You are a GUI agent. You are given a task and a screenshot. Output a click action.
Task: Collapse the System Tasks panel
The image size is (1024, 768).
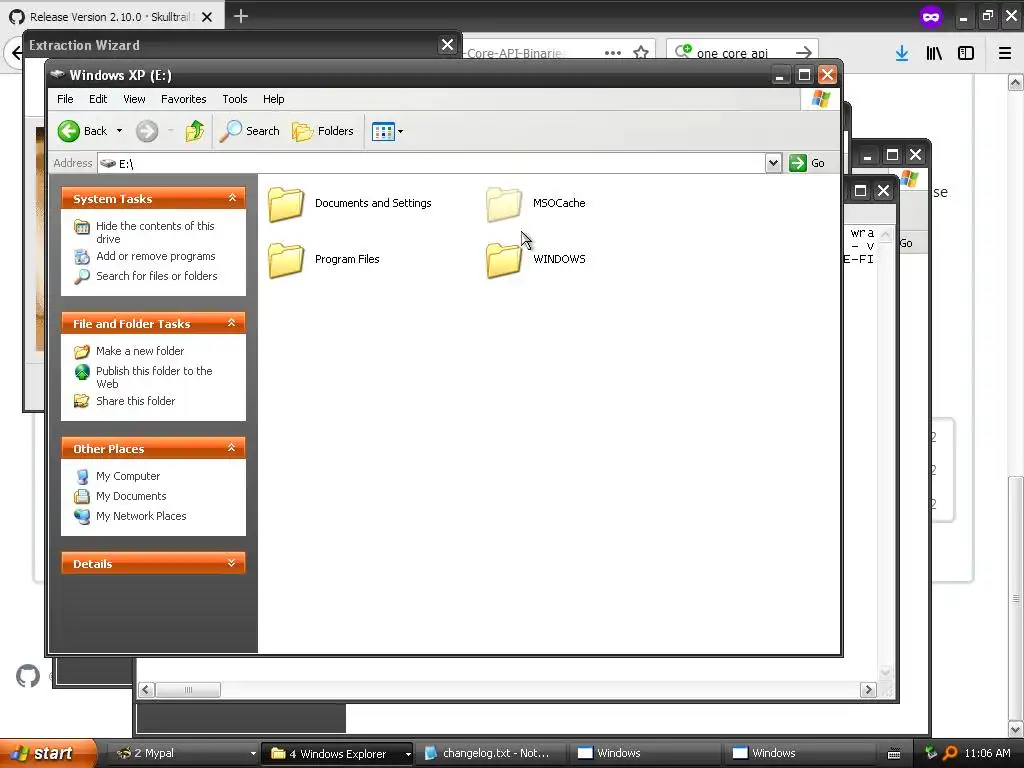(232, 198)
